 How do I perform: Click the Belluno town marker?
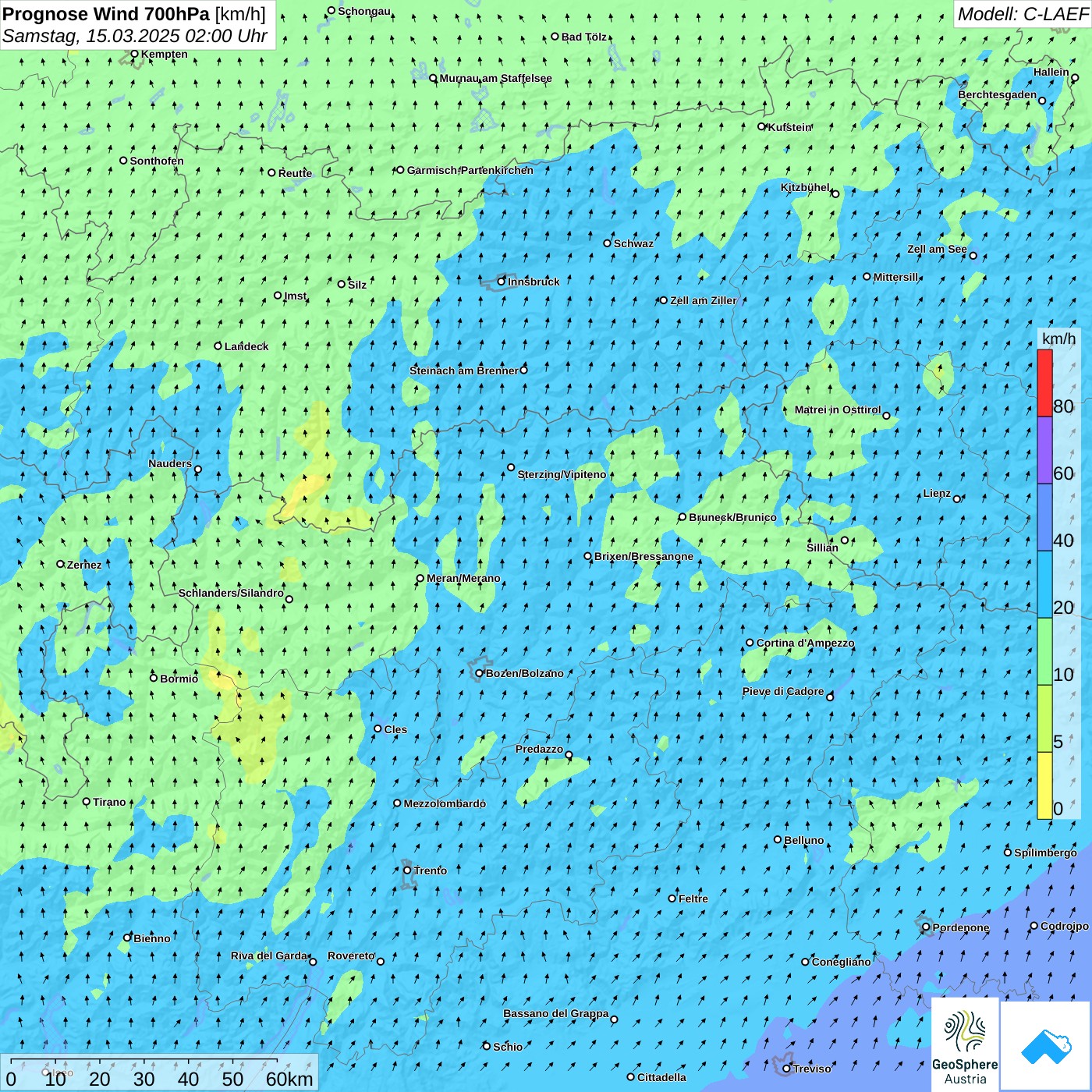(x=778, y=839)
